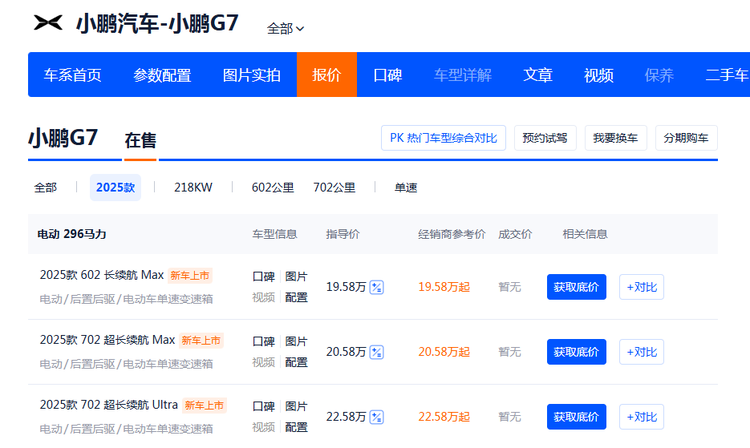Click PK 热门车型综合对比 button
The width and height of the screenshot is (750, 448).
(x=443, y=138)
